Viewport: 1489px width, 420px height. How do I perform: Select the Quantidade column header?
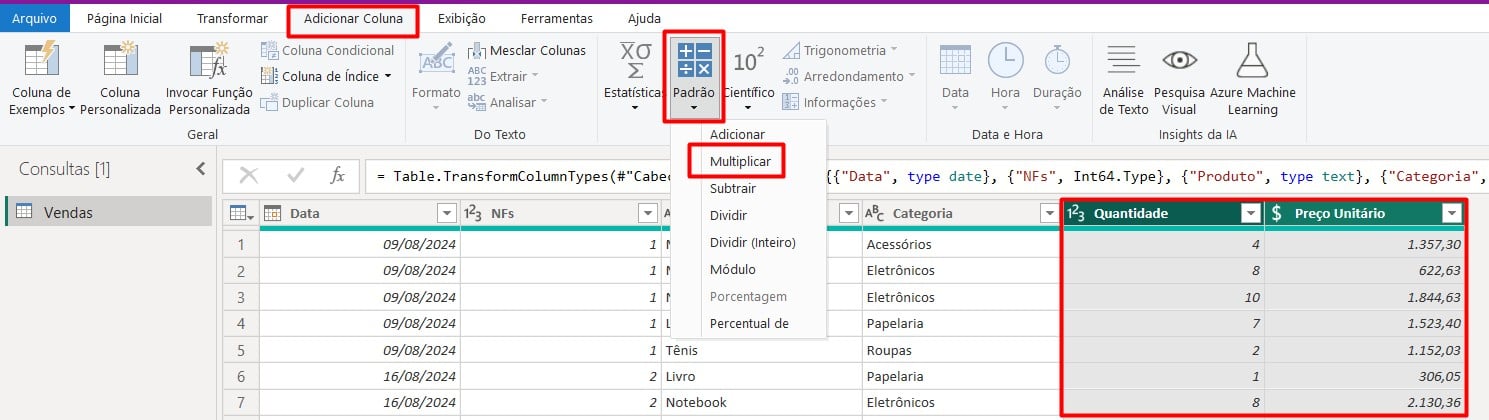pos(1163,213)
